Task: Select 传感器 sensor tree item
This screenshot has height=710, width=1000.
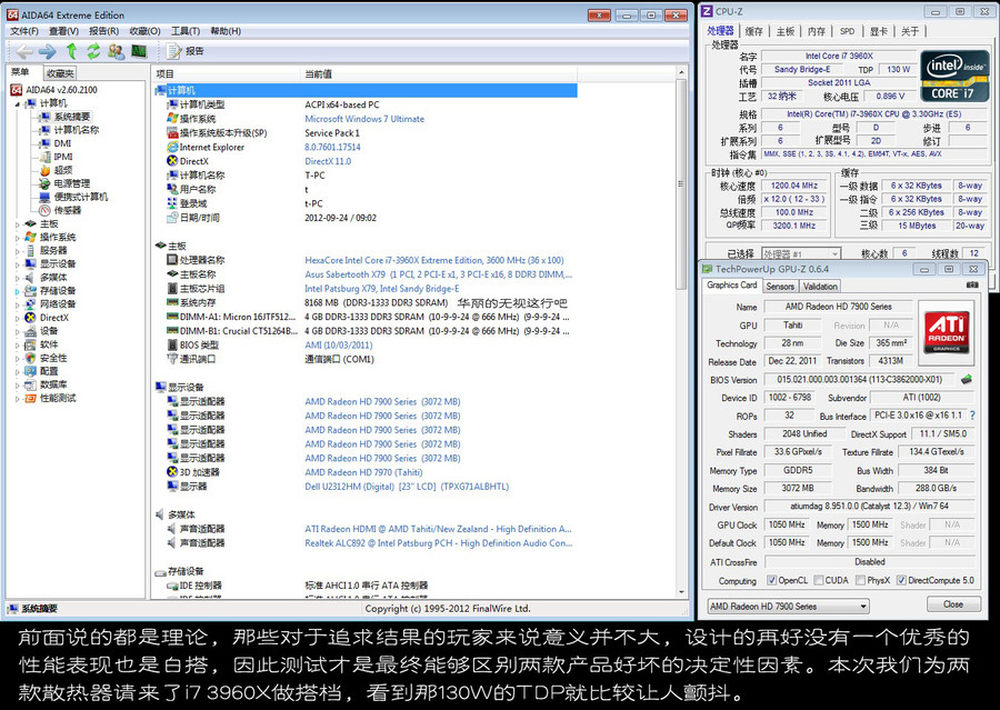Action: (x=68, y=211)
